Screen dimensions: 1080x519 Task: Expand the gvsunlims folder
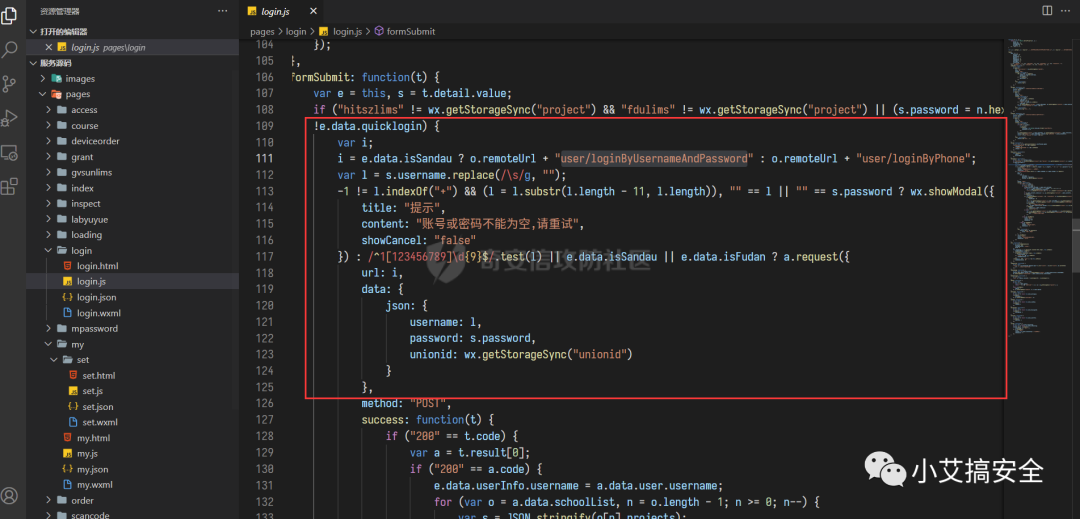tap(91, 172)
